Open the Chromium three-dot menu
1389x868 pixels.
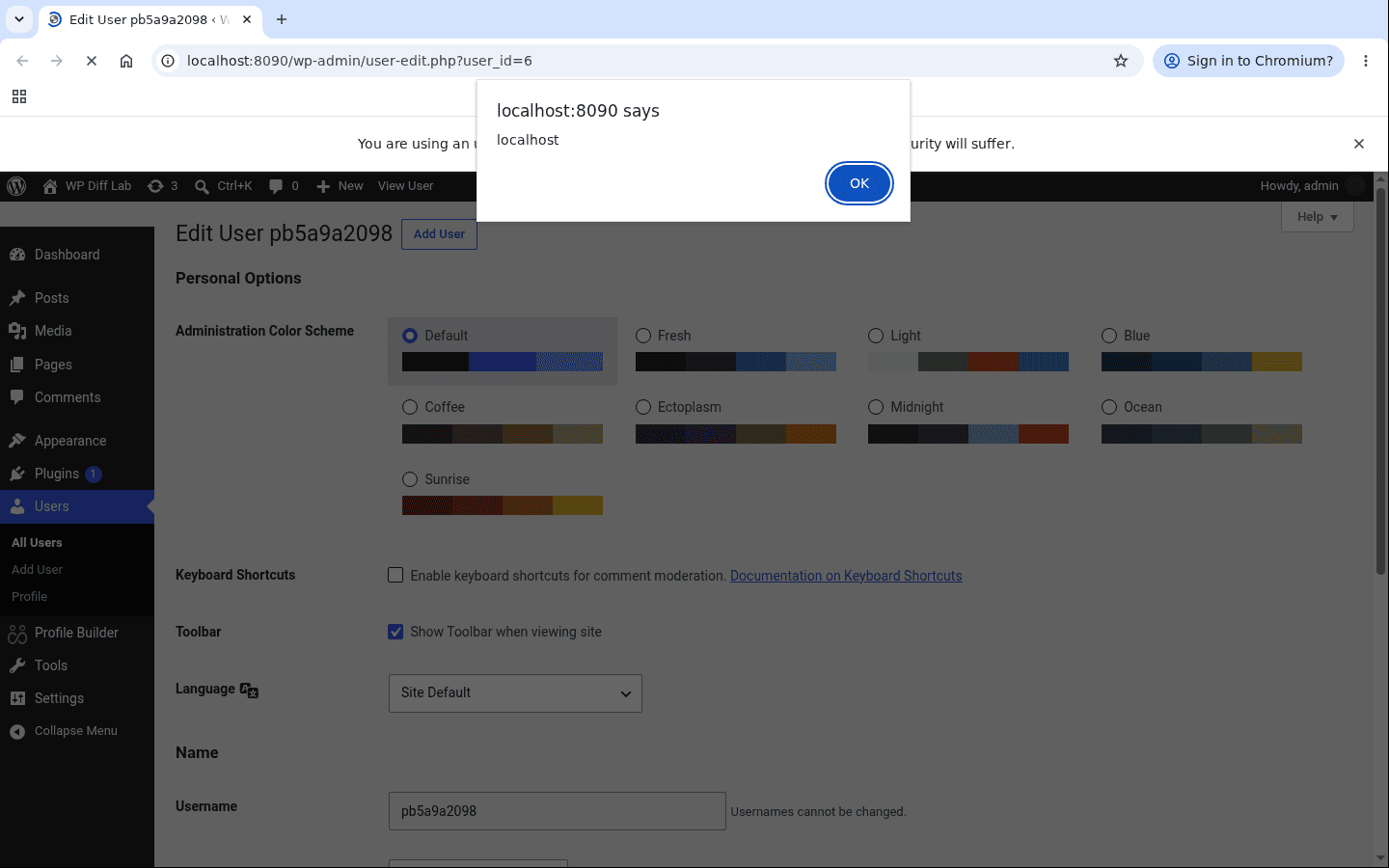(1366, 61)
